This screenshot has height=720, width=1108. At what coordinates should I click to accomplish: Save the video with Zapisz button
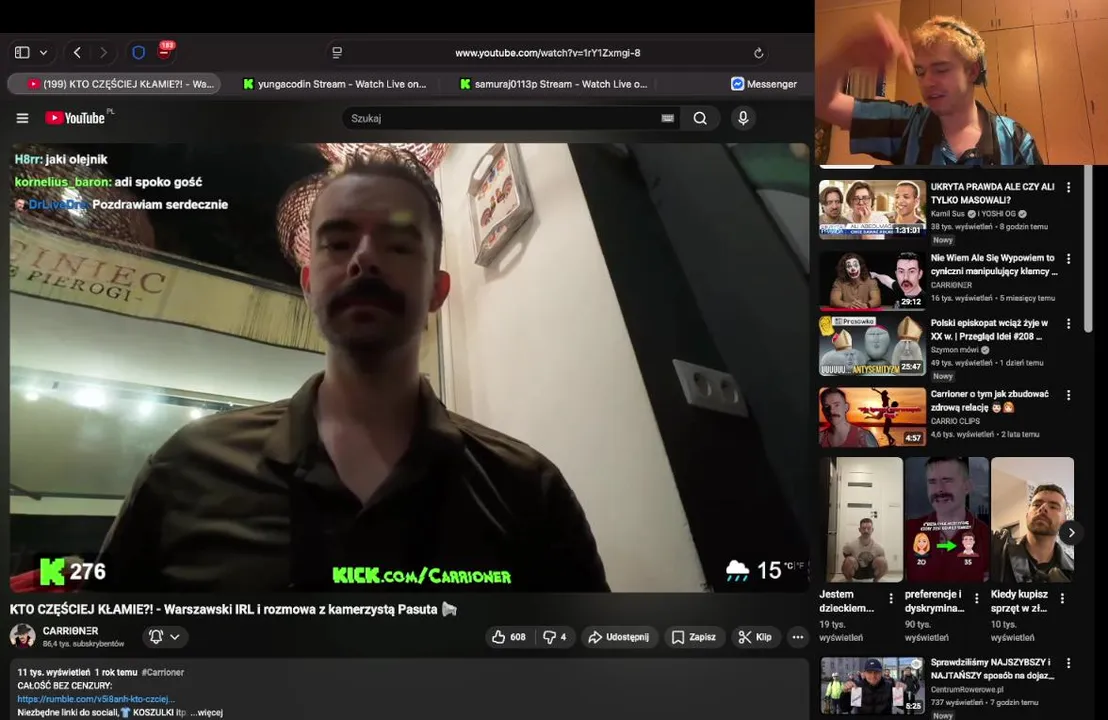click(694, 637)
